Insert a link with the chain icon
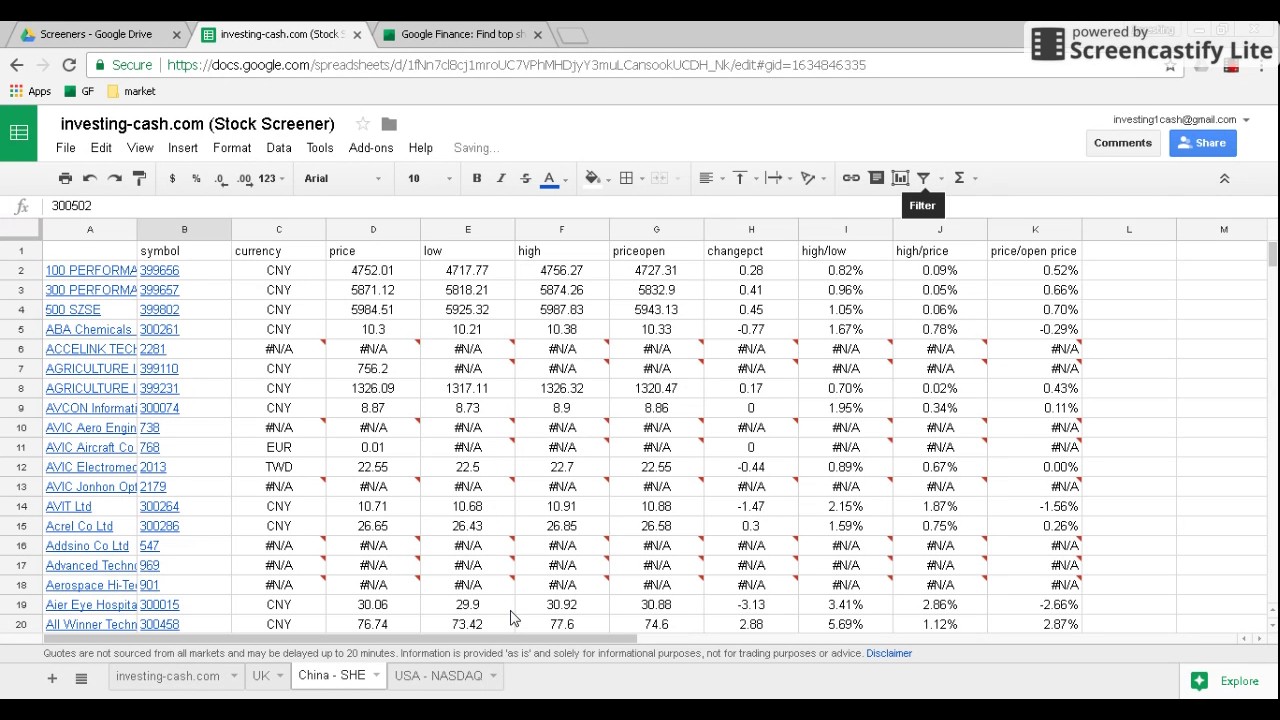 click(x=851, y=178)
